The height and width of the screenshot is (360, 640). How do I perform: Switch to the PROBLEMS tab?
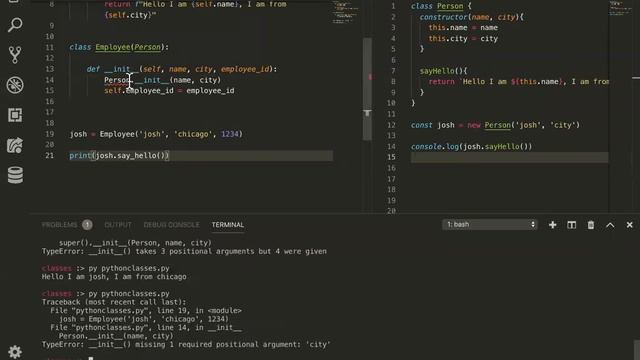[60, 225]
